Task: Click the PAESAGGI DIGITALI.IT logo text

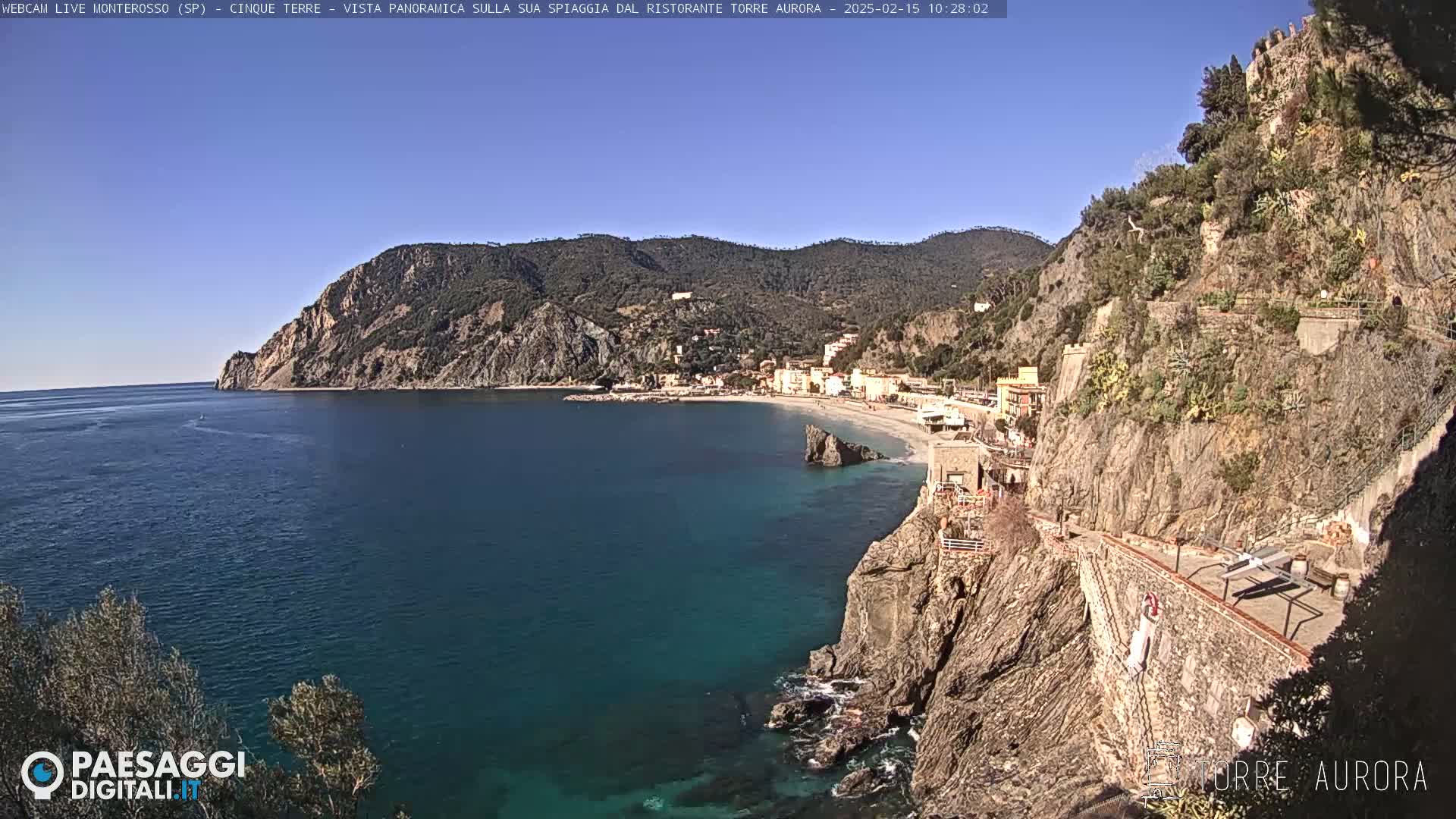Action: 158,775
